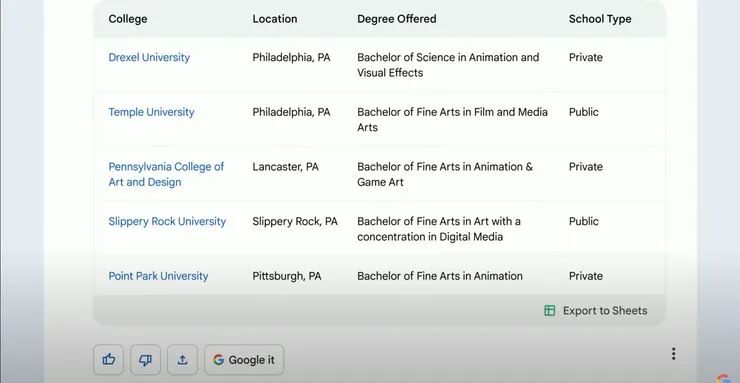740x383 pixels.
Task: Open the Slippery Rock University link
Action: (x=167, y=222)
